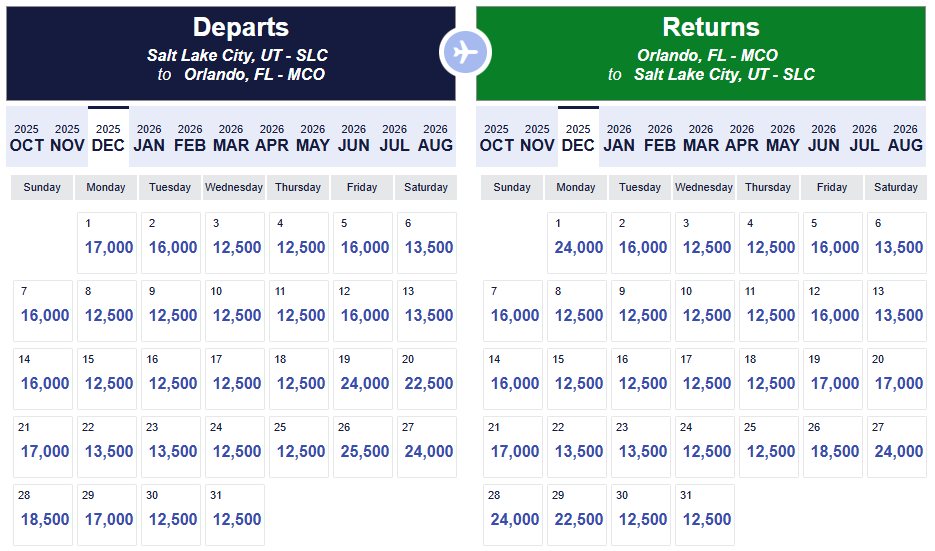Image resolution: width=935 pixels, height=551 pixels.
Task: Select December 1 return for 24,000
Action: [x=578, y=243]
